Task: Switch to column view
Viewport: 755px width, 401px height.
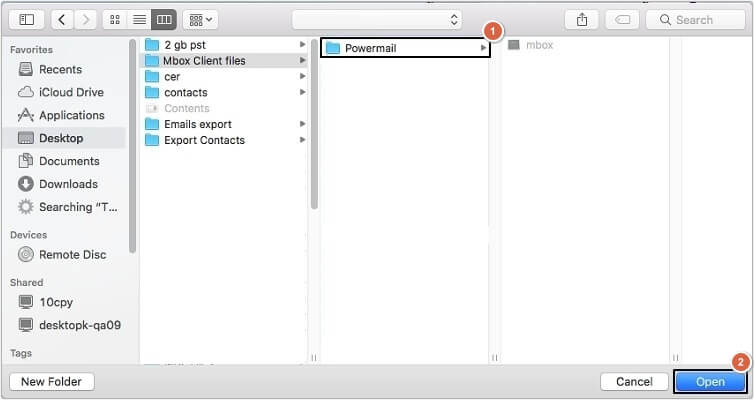Action: (164, 20)
